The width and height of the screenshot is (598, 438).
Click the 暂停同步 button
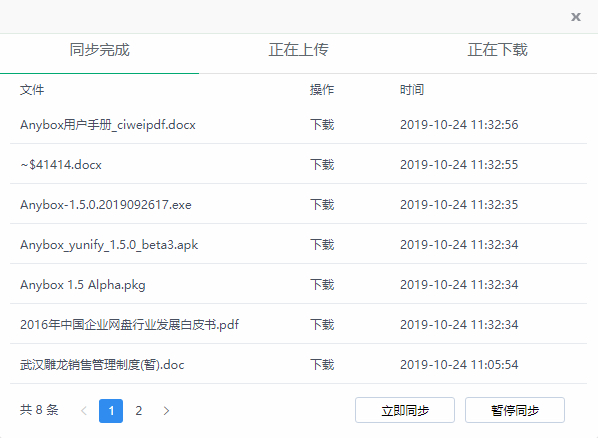(515, 410)
